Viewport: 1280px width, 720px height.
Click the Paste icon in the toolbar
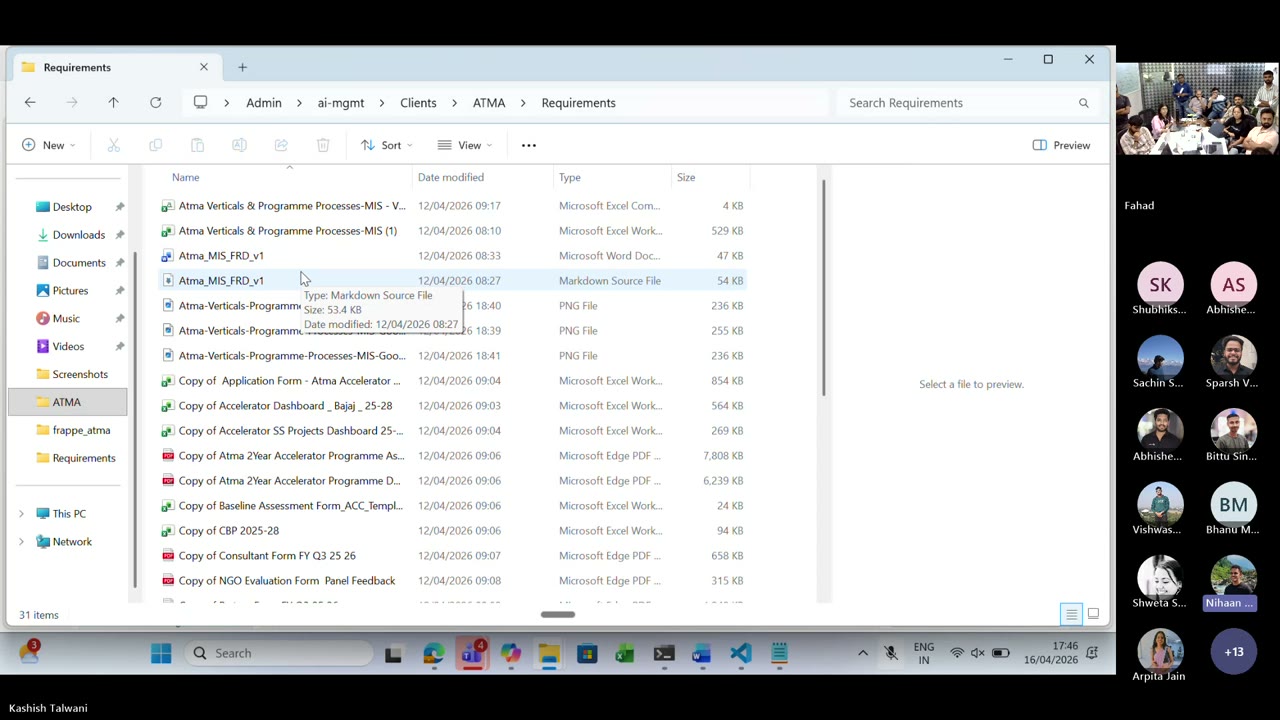pos(197,145)
